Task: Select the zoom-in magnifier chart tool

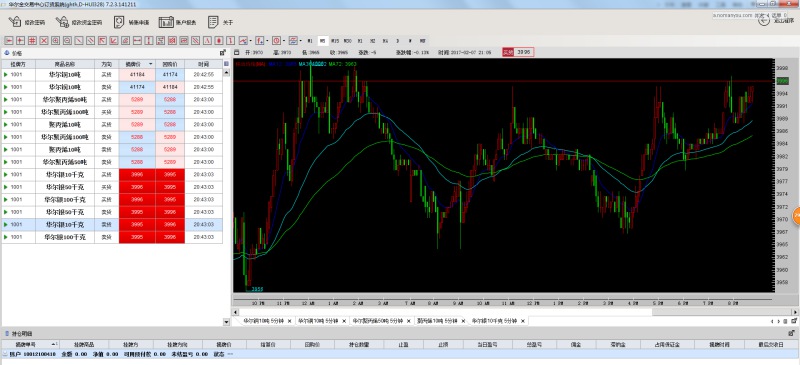Action: click(x=56, y=40)
